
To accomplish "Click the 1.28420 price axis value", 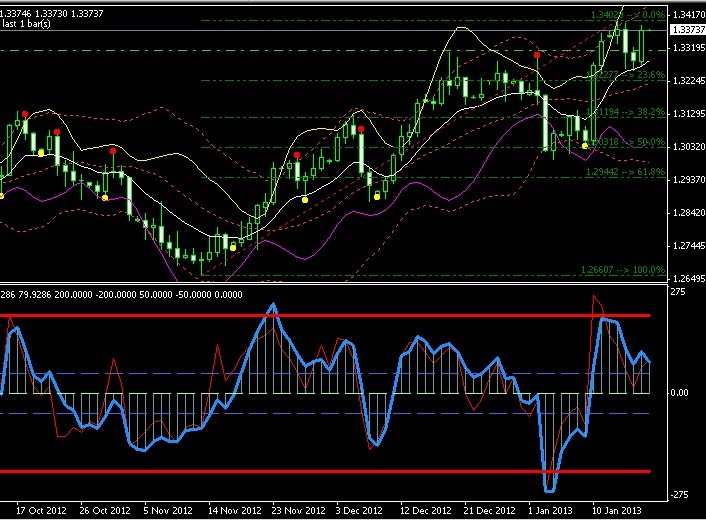I will (689, 213).
